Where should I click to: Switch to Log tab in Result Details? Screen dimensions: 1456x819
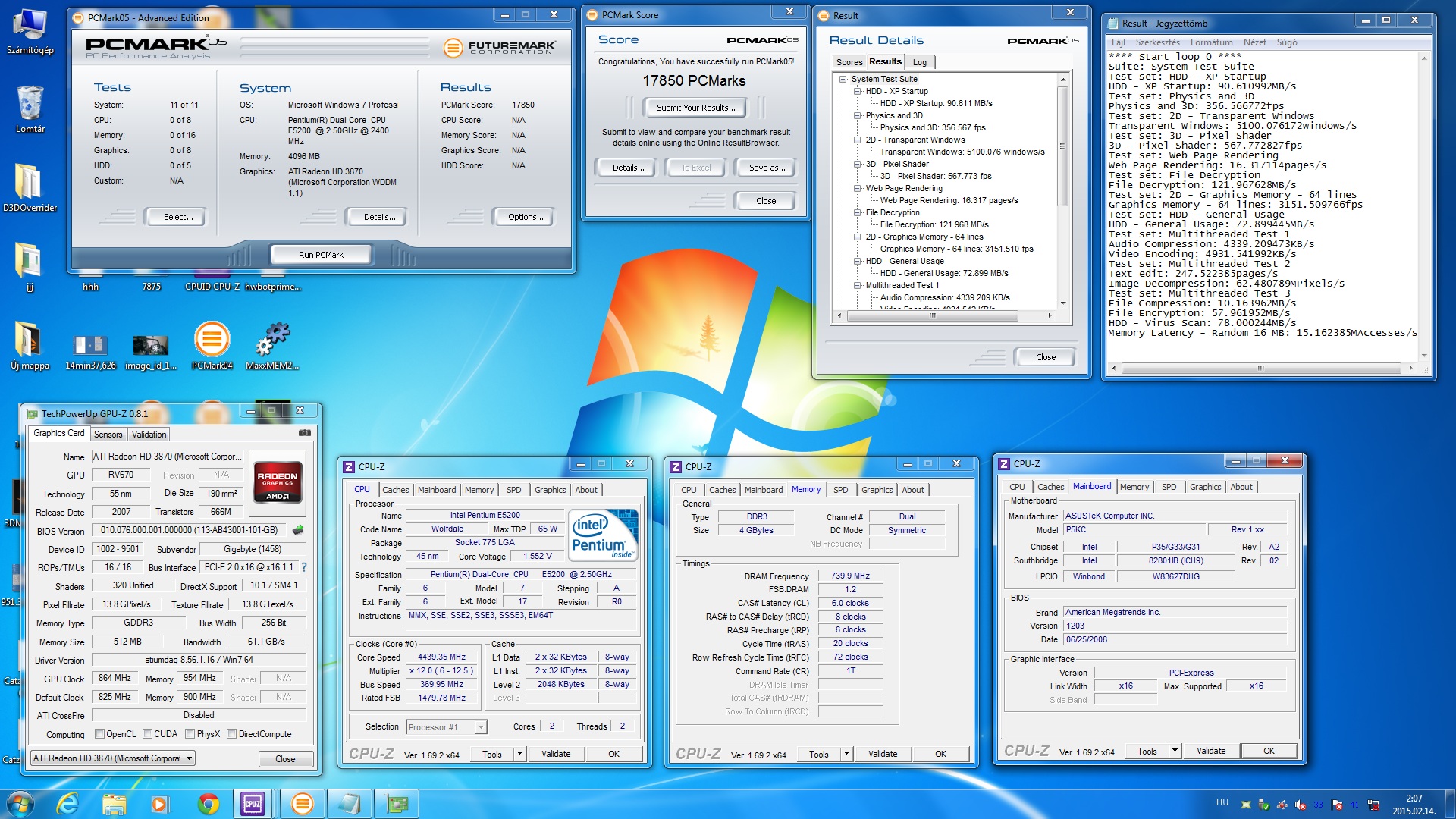(x=920, y=62)
